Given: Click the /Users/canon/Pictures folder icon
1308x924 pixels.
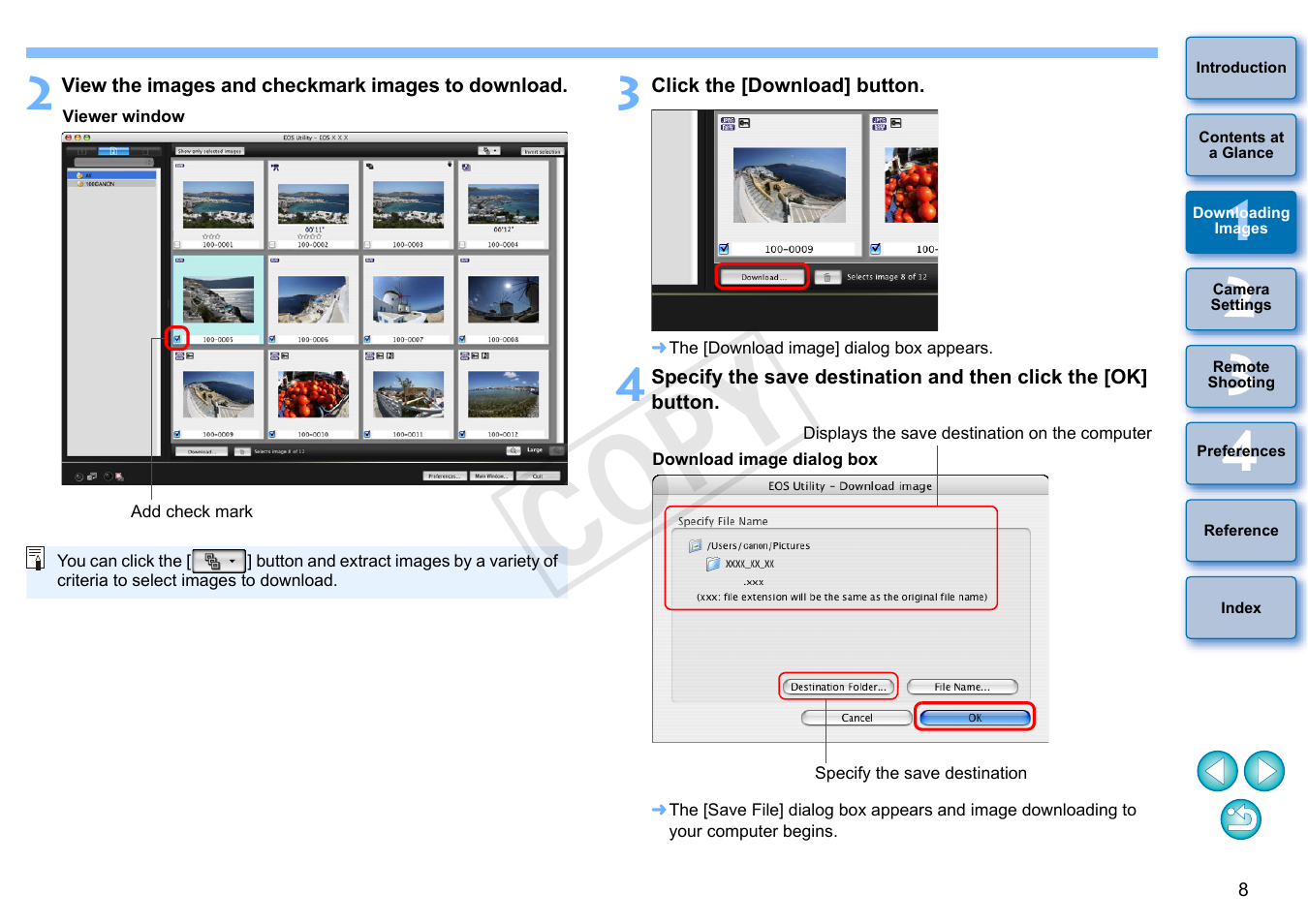Looking at the screenshot, I should coord(695,546).
